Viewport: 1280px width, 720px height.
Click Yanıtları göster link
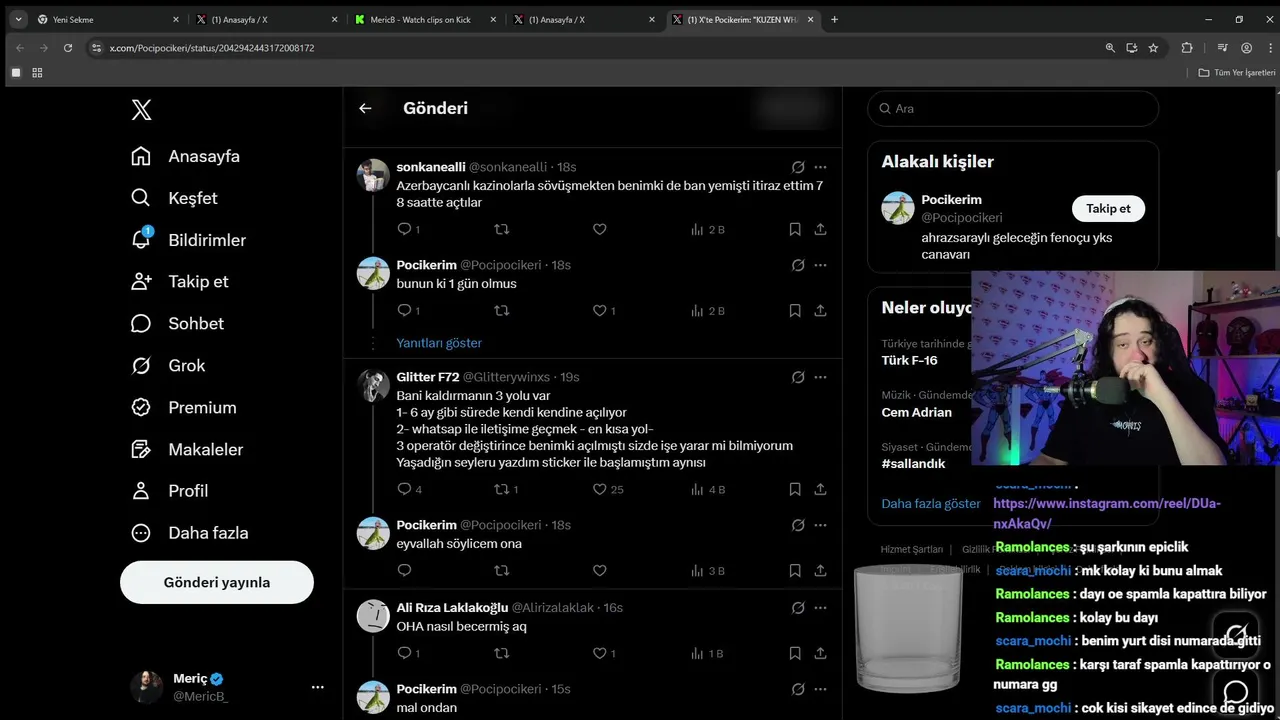point(439,343)
